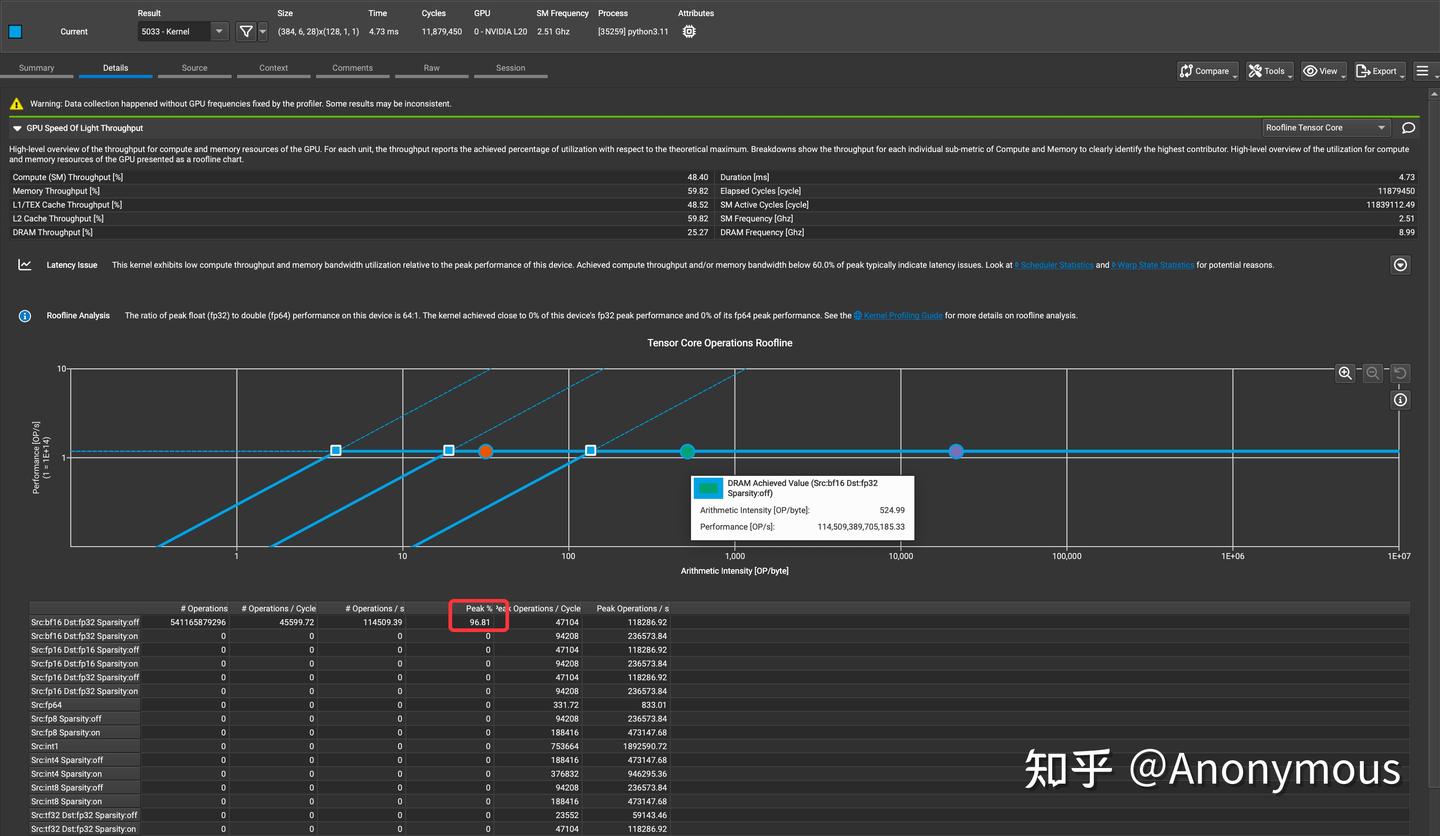The width and height of the screenshot is (1440, 836).
Task: Zoom in on the roofline chart
Action: (x=1345, y=373)
